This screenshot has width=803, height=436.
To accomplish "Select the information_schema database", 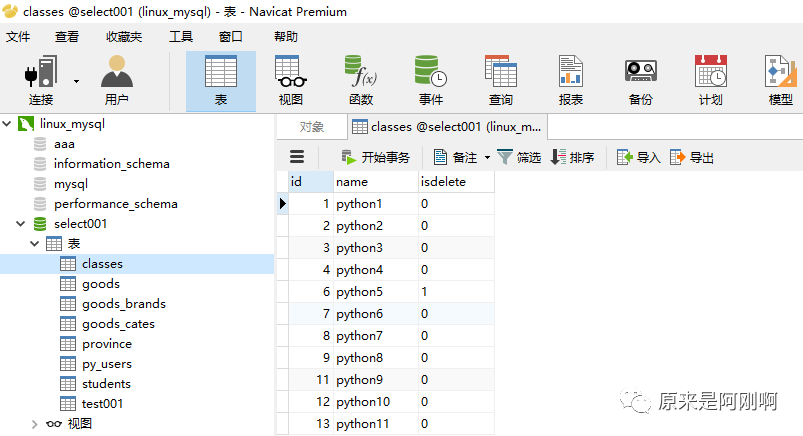I will 112,164.
